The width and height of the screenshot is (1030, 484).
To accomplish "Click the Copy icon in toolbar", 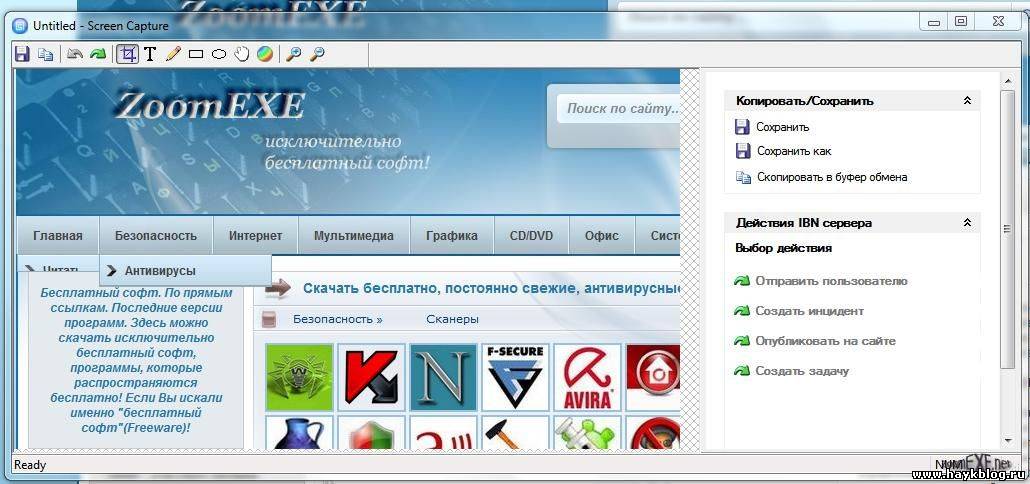I will (x=45, y=55).
